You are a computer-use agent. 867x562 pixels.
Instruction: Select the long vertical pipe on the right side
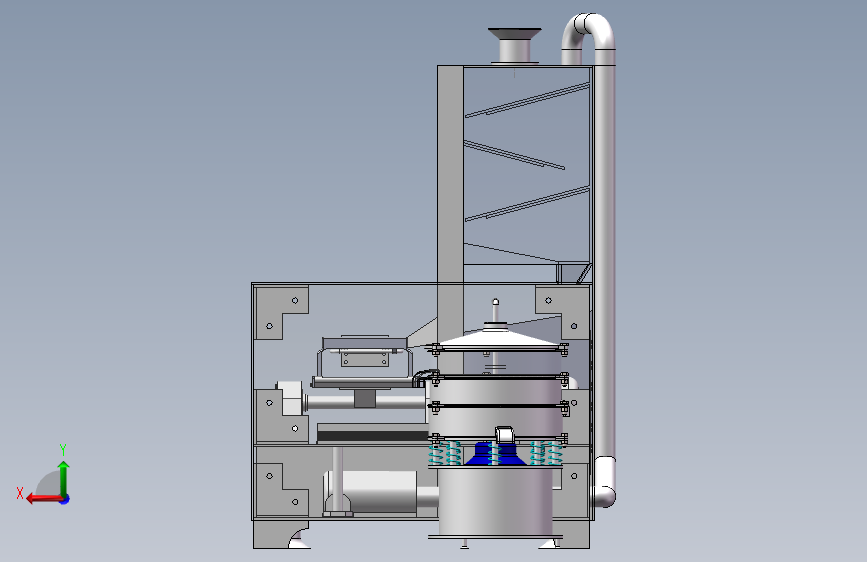click(605, 260)
